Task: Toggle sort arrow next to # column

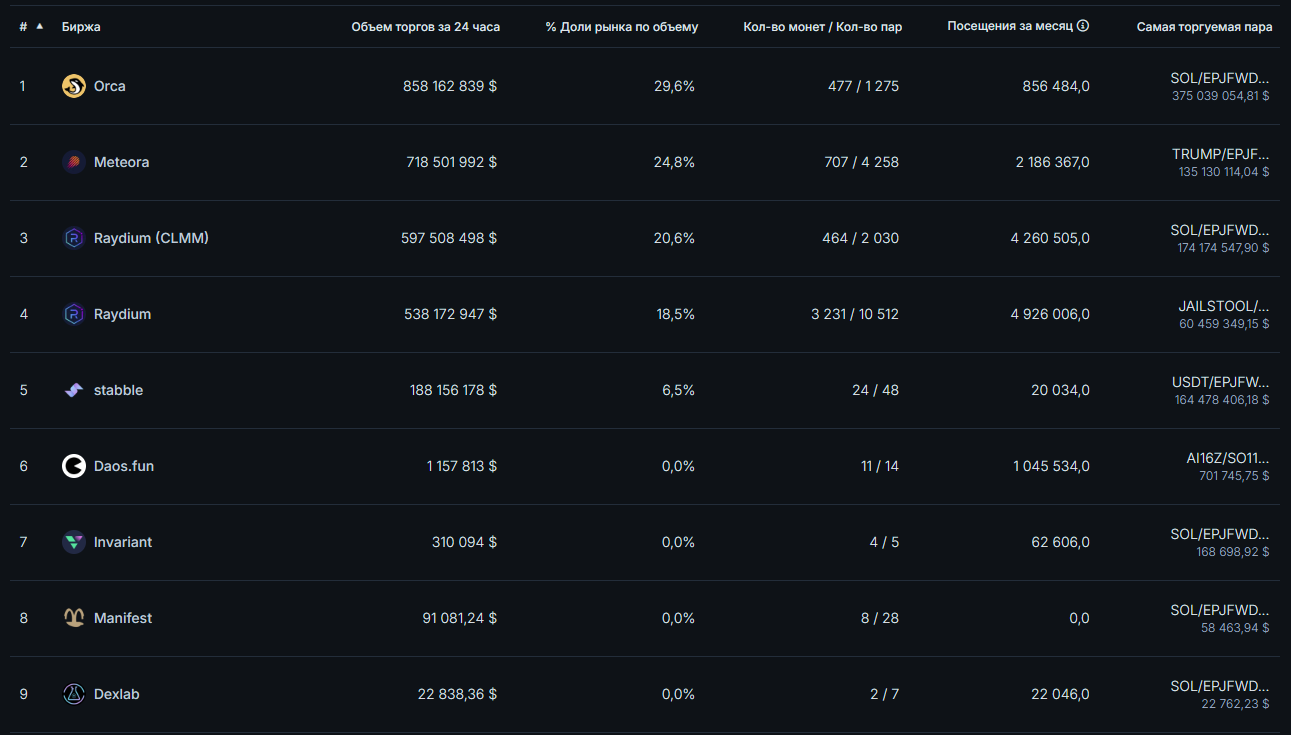Action: 40,26
